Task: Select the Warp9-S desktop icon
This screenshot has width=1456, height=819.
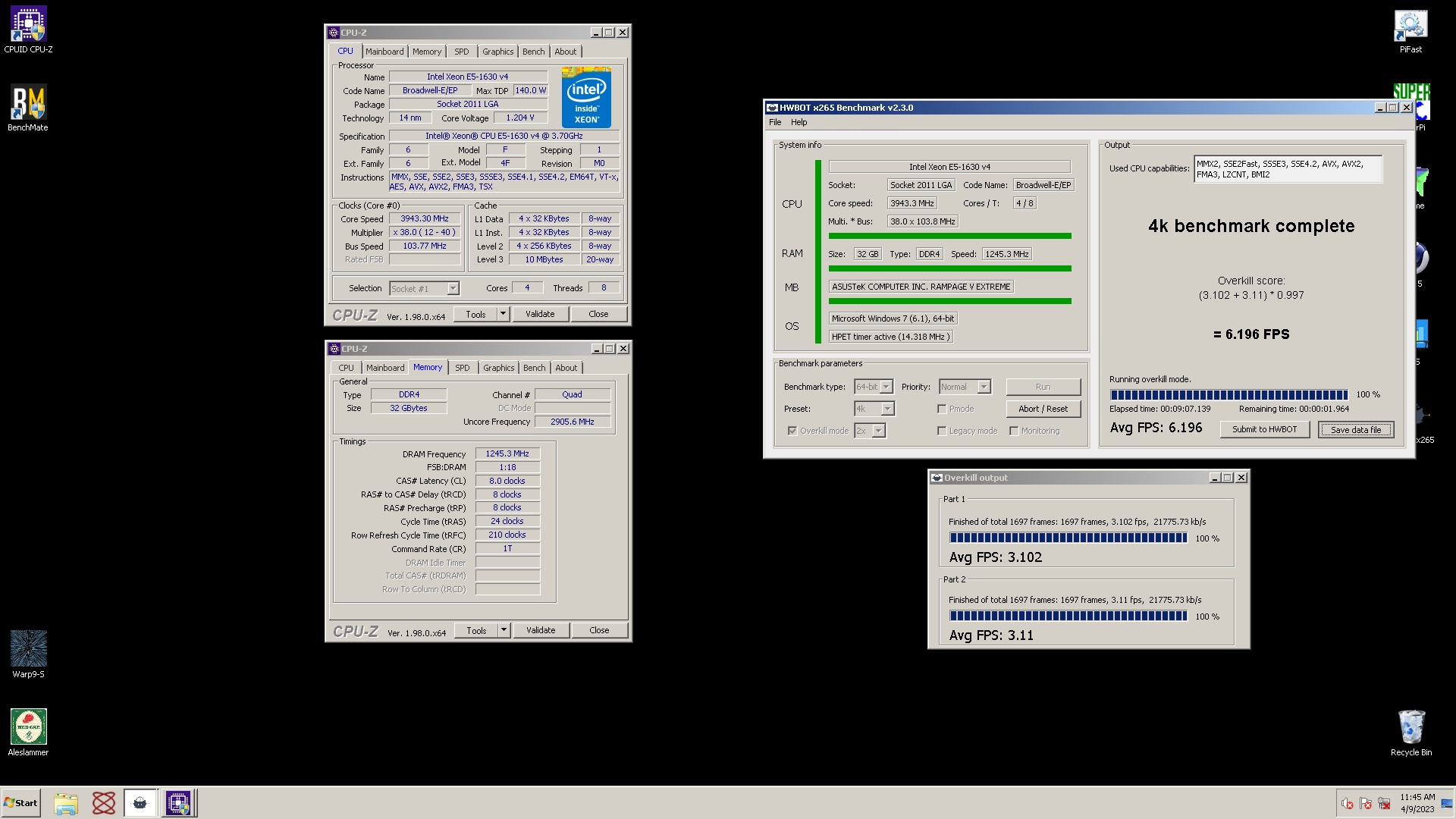Action: (28, 654)
